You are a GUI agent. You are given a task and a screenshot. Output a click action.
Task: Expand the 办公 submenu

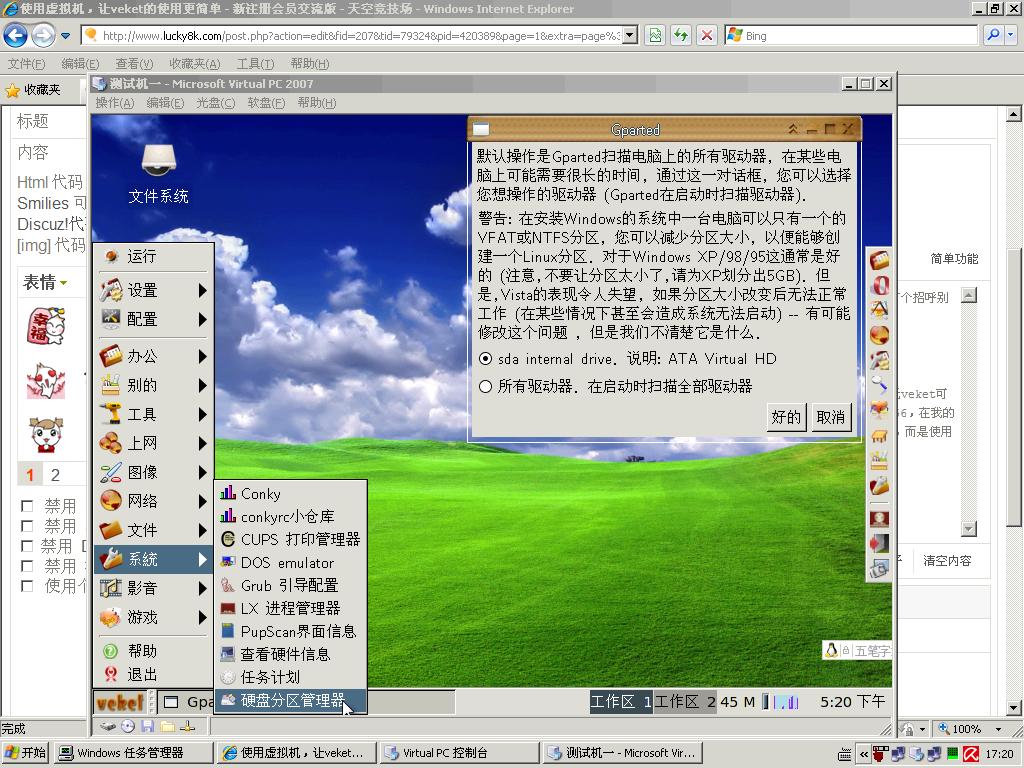[x=153, y=356]
